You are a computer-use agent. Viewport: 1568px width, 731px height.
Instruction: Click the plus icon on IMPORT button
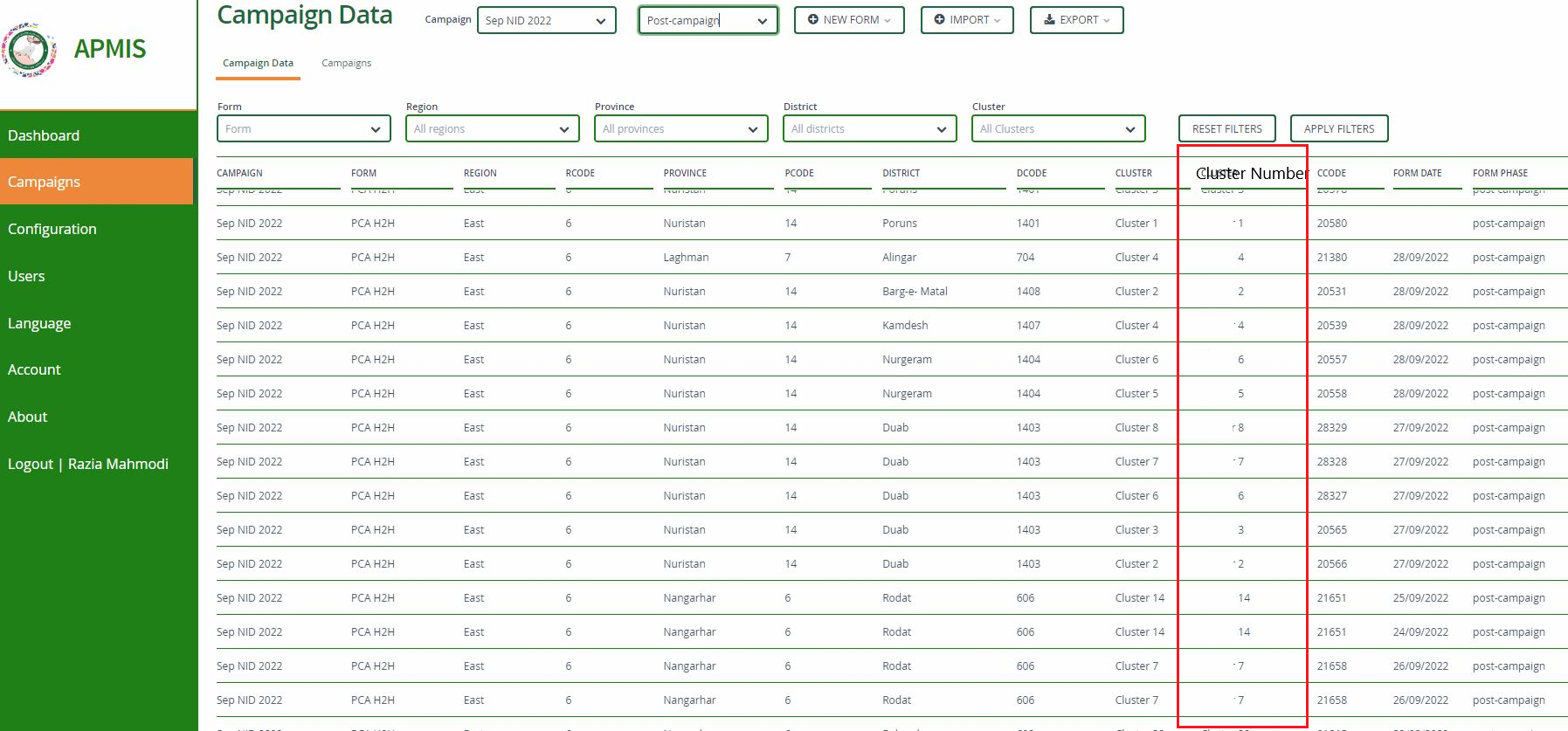939,19
